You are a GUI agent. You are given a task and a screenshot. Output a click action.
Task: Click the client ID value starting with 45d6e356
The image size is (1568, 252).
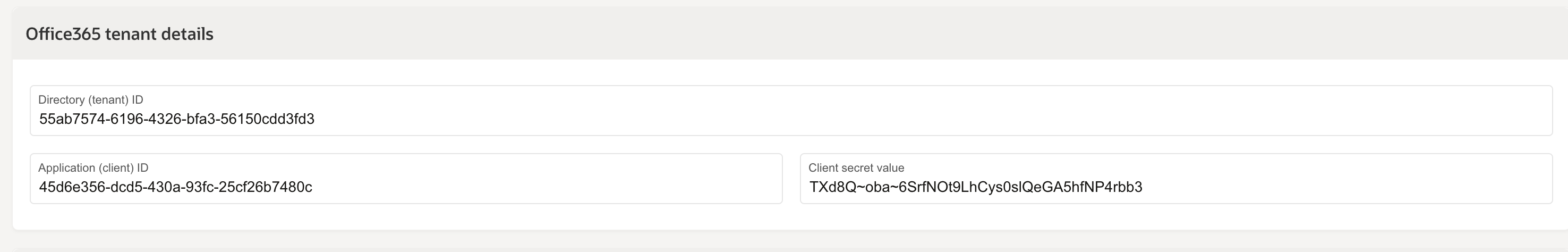175,188
